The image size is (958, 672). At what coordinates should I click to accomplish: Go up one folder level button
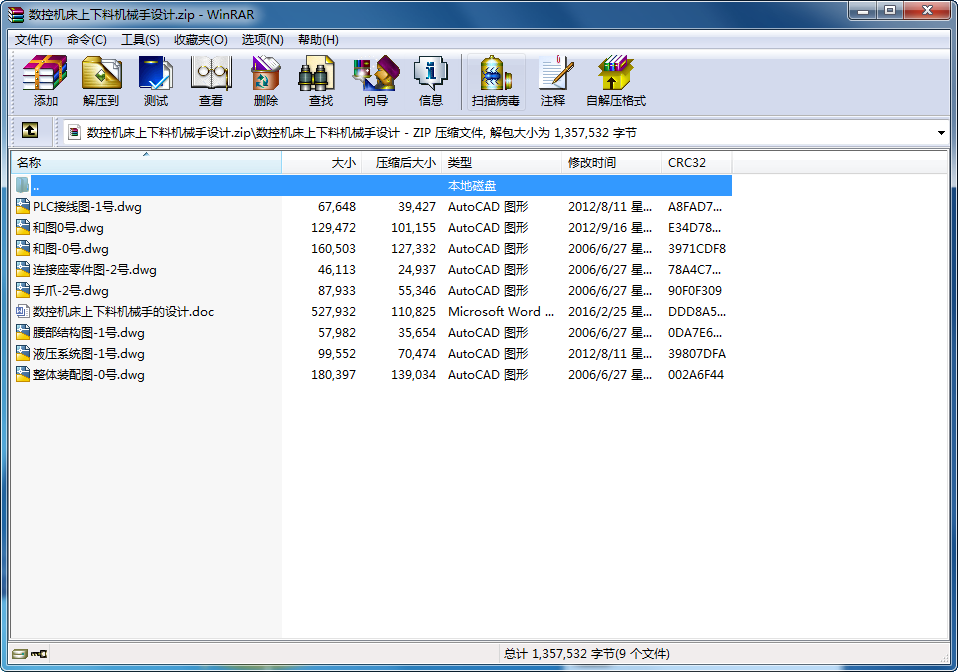click(30, 131)
